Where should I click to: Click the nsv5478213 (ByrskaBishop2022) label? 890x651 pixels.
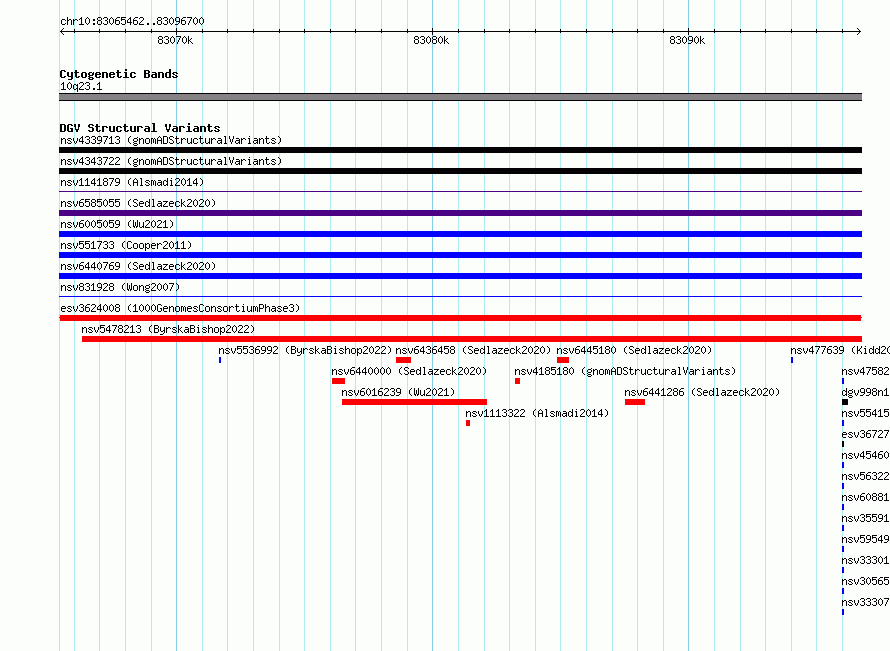[168, 329]
